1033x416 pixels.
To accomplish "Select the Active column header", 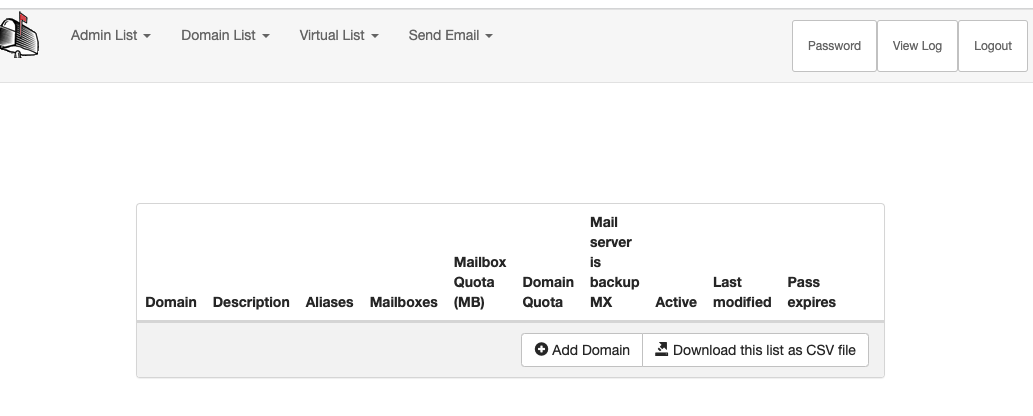I will (x=676, y=302).
